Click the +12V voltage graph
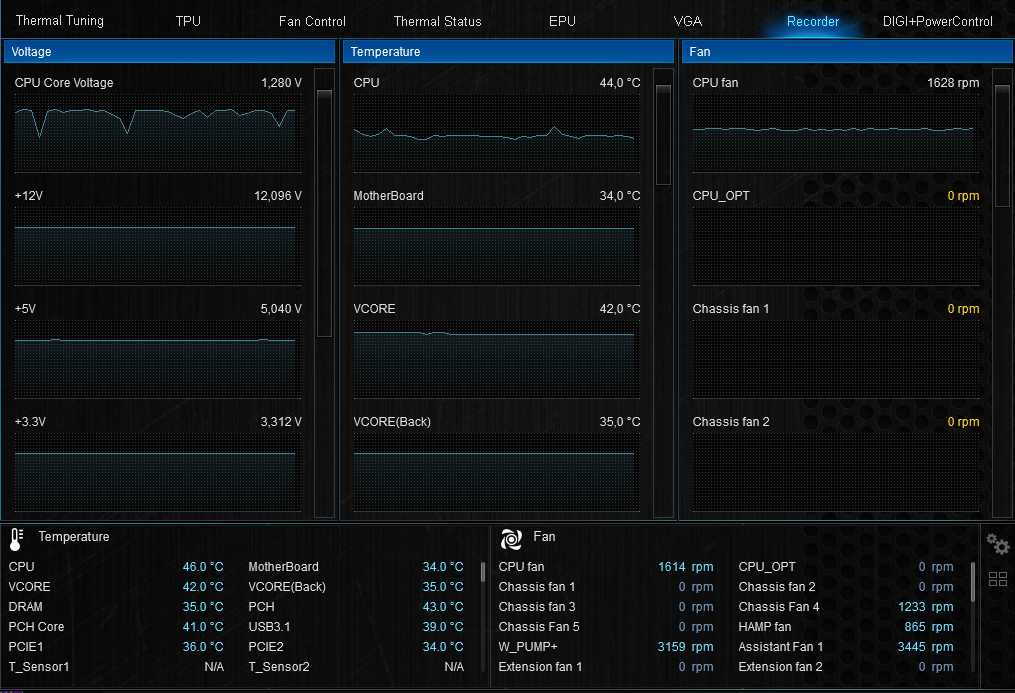Viewport: 1015px width, 693px height. 157,247
